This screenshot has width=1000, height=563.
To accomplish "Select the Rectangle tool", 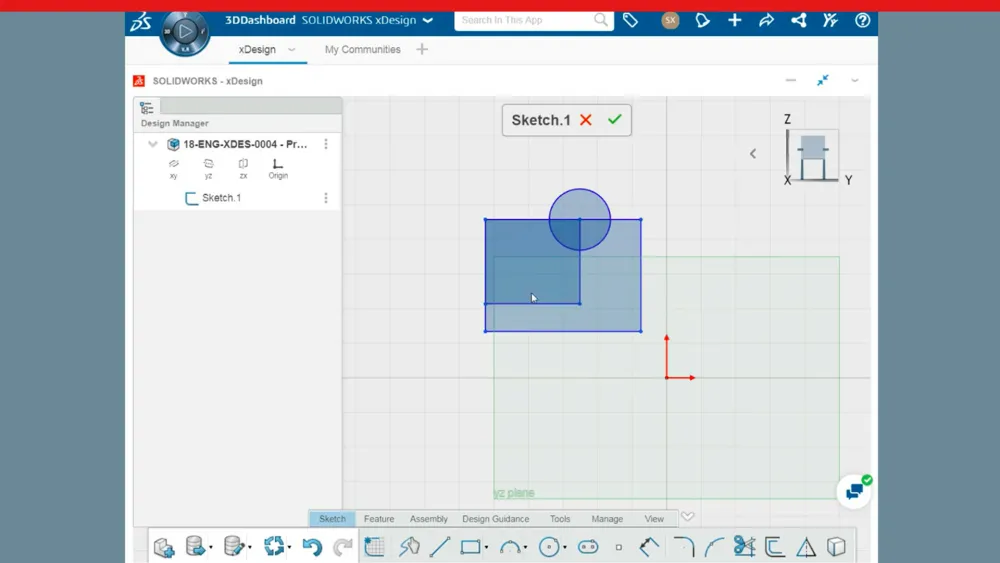I will click(x=471, y=547).
